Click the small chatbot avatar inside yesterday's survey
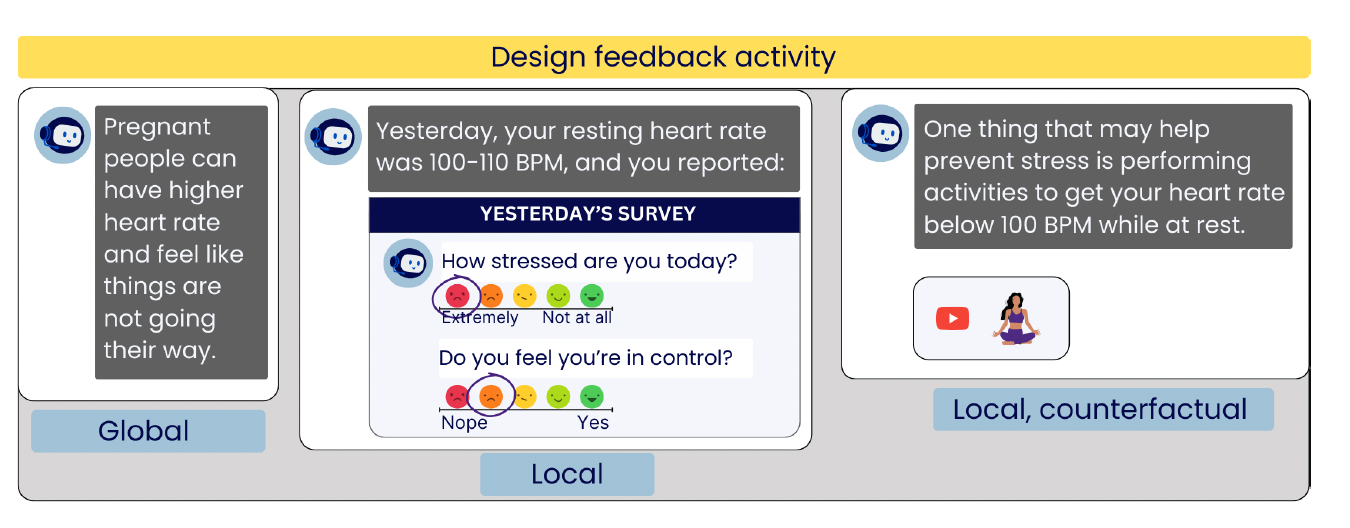The width and height of the screenshot is (1350, 528). coord(408,264)
